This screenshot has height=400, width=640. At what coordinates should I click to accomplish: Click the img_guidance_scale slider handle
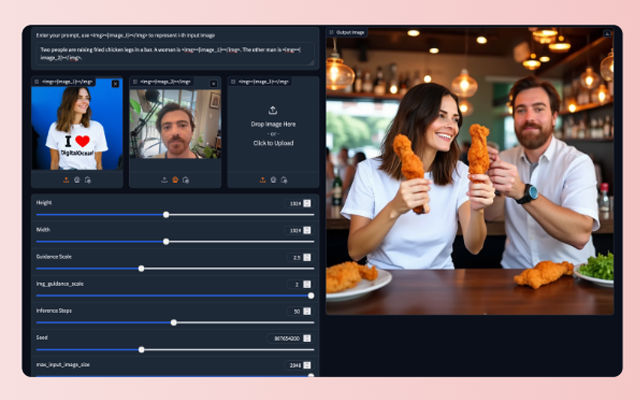311,296
